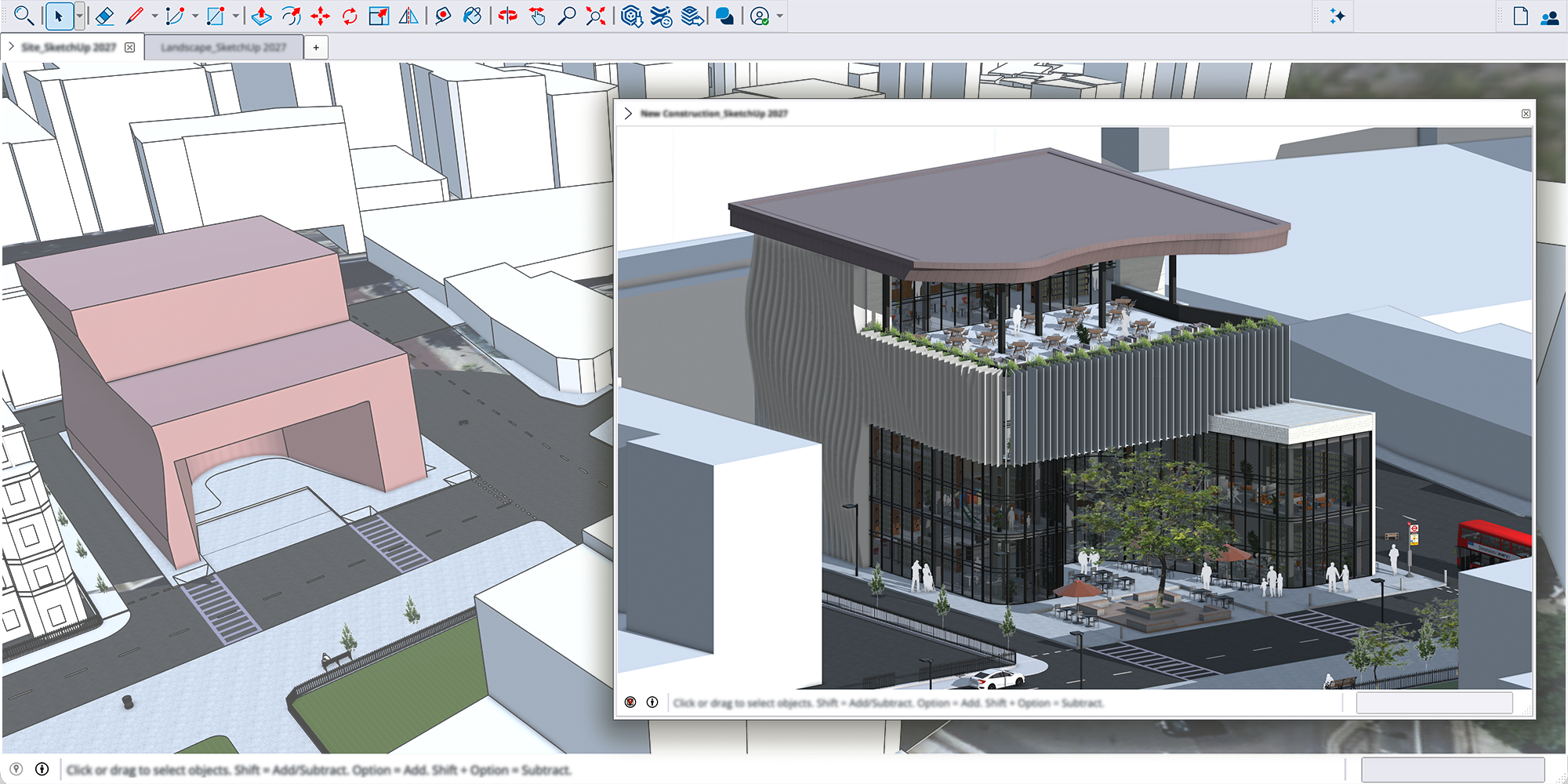
Task: Activate the Follow Me/Offset tool
Action: tap(291, 16)
